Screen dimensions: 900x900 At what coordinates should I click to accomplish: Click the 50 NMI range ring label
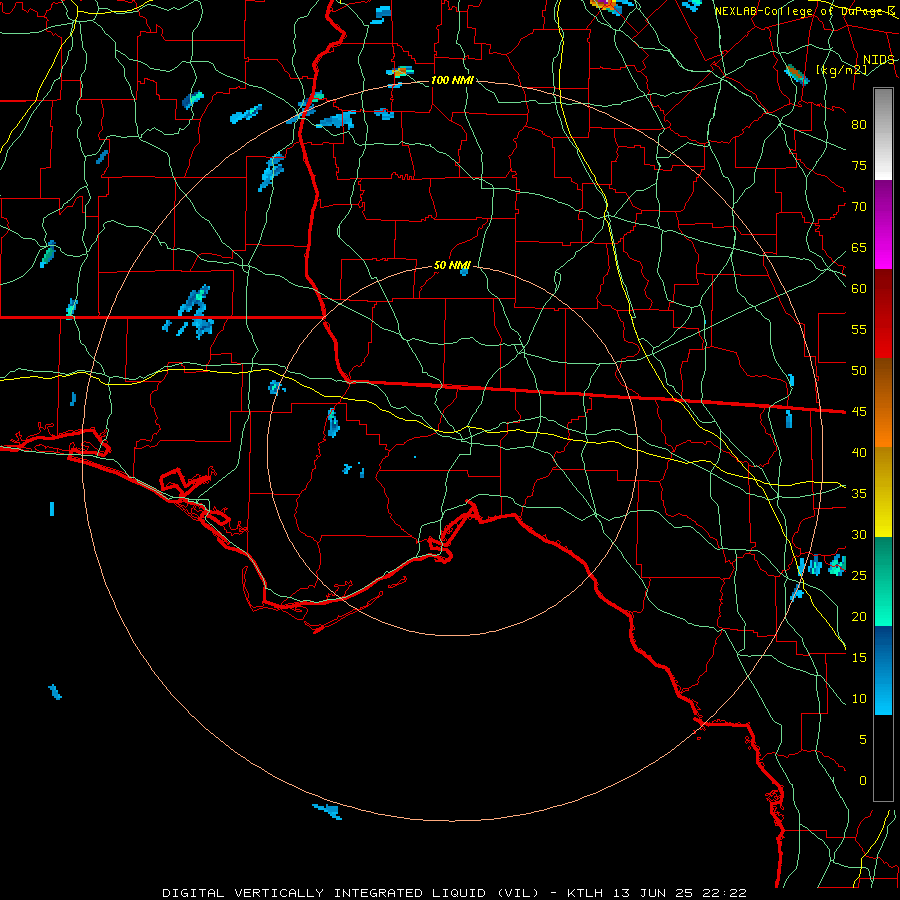coord(452,265)
